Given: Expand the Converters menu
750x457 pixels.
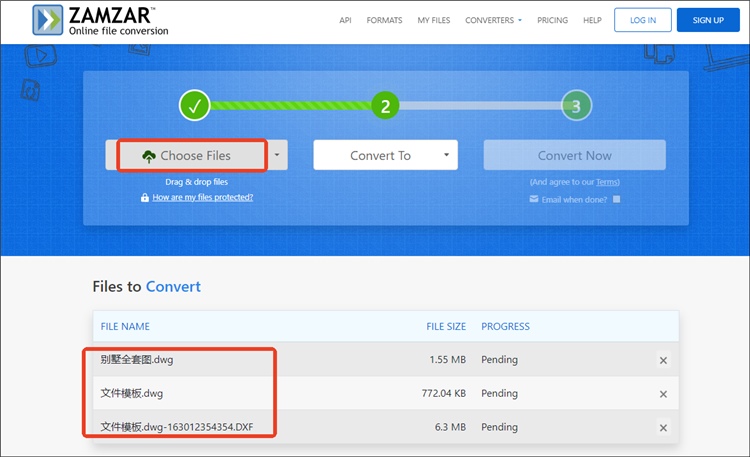Looking at the screenshot, I should 493,20.
